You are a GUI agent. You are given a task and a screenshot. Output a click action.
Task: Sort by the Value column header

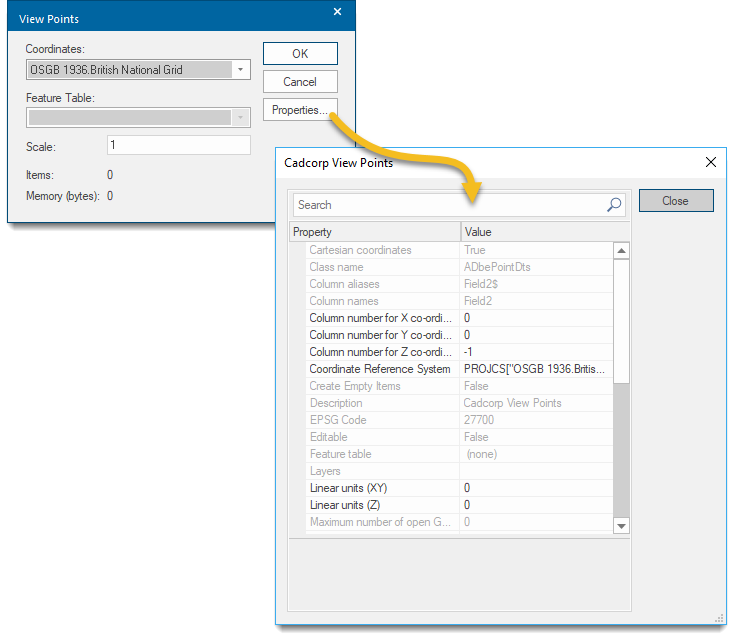(x=545, y=232)
